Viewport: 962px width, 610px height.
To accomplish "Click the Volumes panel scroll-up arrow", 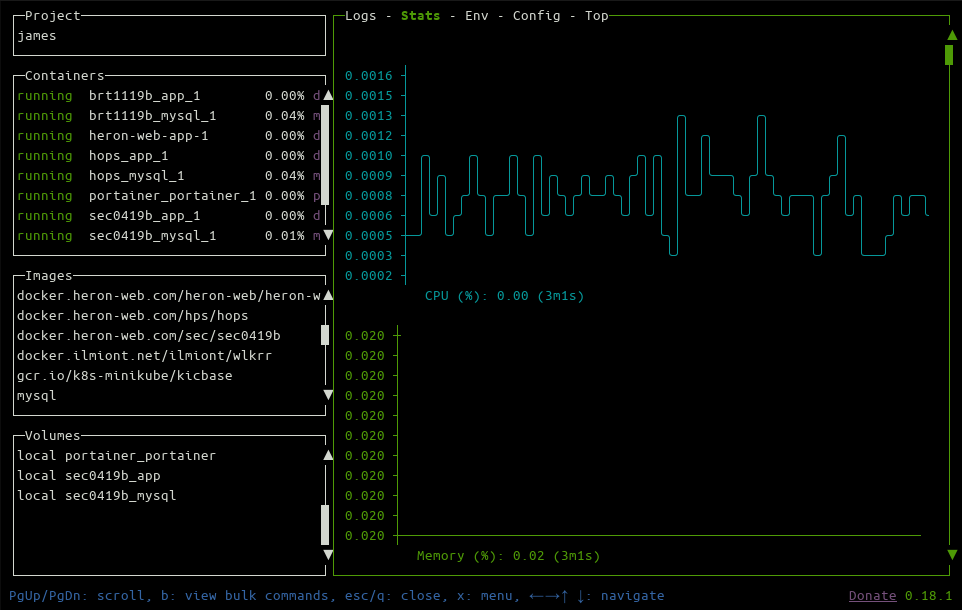I will (328, 455).
